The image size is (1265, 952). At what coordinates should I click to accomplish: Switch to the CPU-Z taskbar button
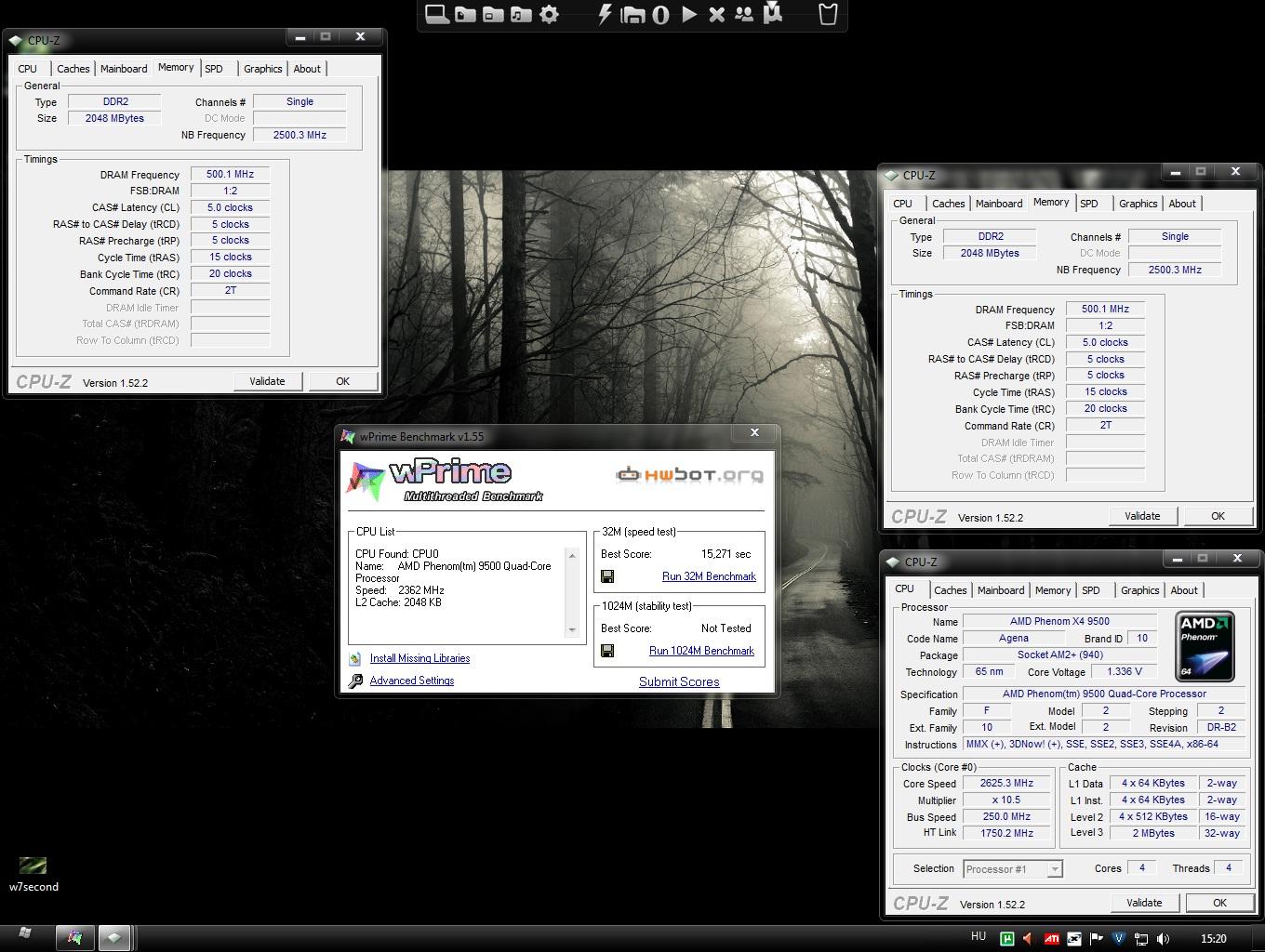113,938
